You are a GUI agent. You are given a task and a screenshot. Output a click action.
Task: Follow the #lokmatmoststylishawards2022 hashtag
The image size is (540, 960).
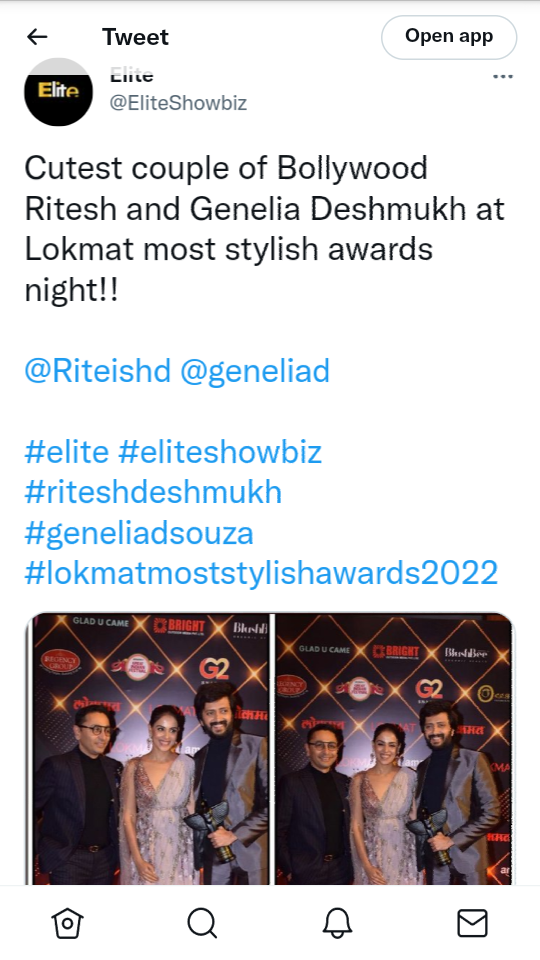261,573
